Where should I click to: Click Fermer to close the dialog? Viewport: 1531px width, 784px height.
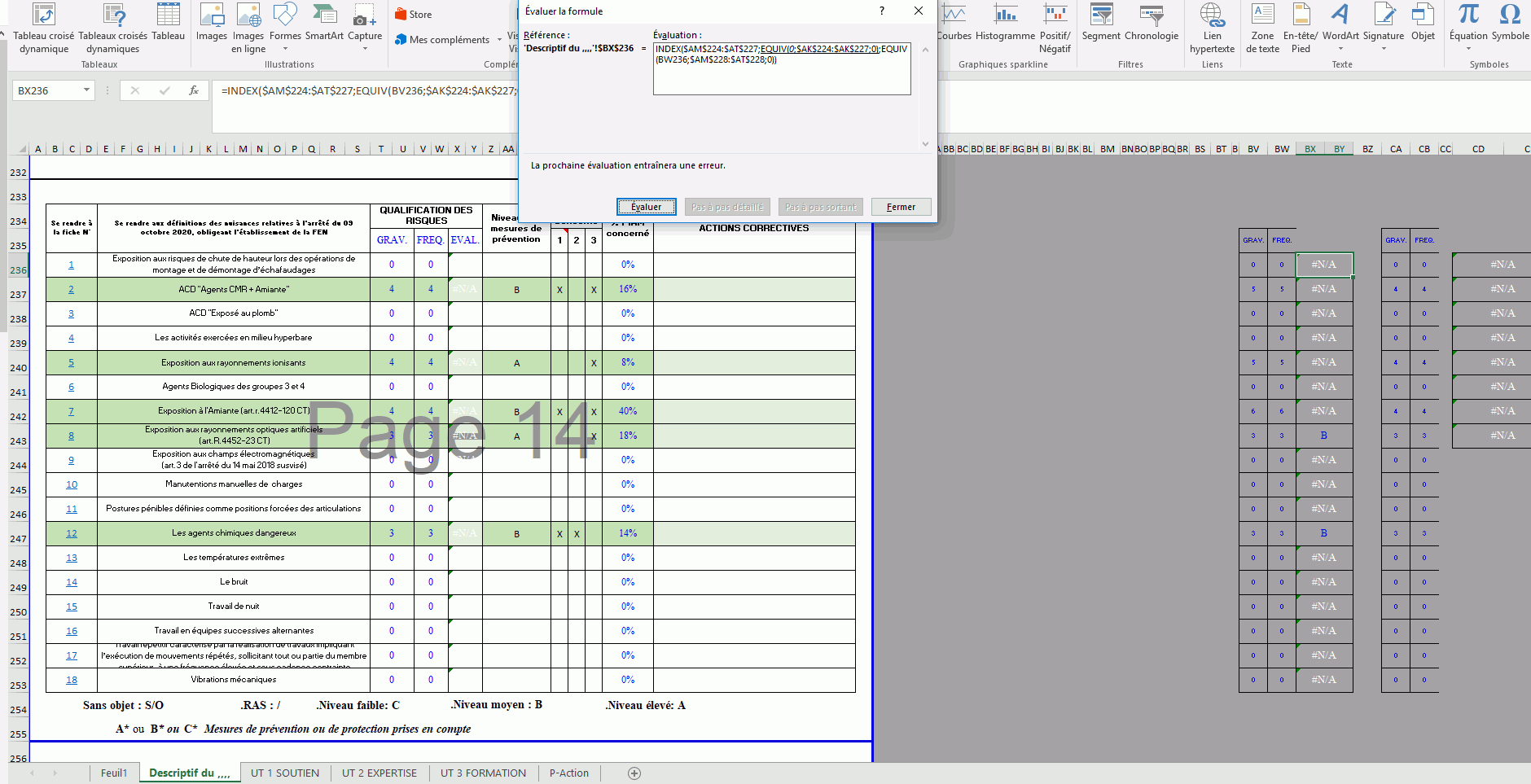coord(901,207)
